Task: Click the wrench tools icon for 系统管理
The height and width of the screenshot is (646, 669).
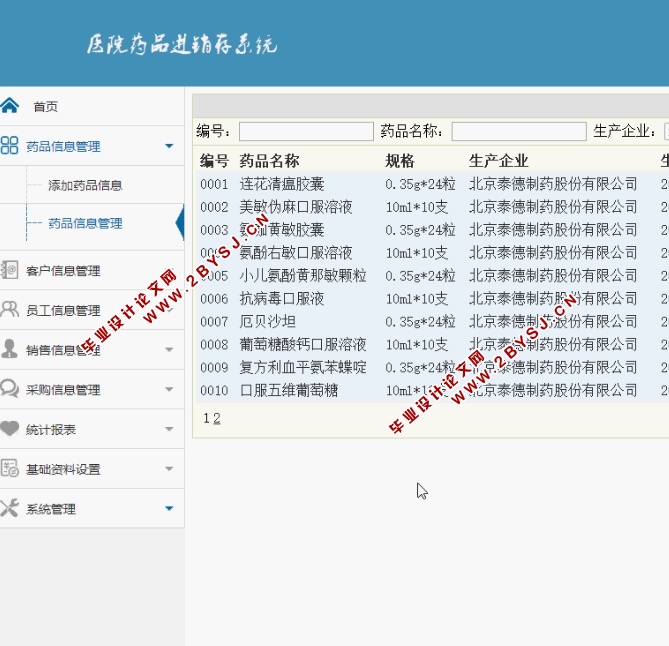Action: 9,508
